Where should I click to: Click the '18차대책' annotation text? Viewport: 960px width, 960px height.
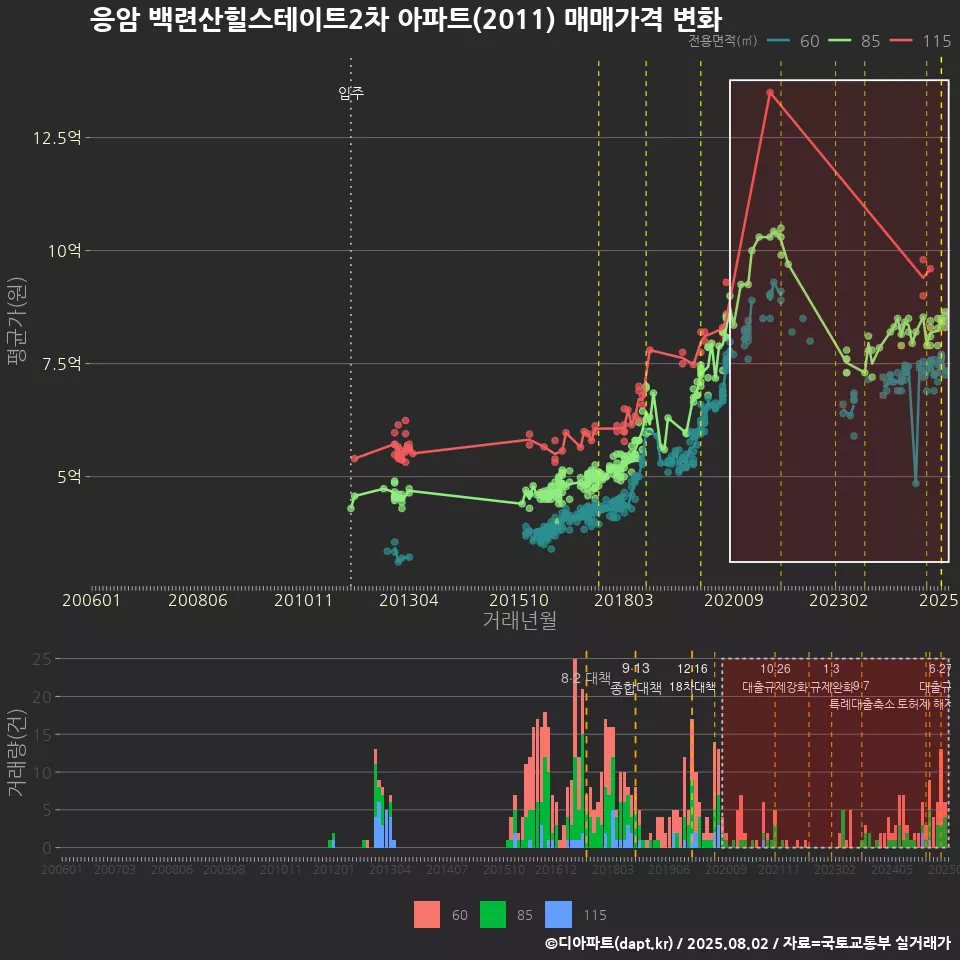pyautogui.click(x=692, y=687)
